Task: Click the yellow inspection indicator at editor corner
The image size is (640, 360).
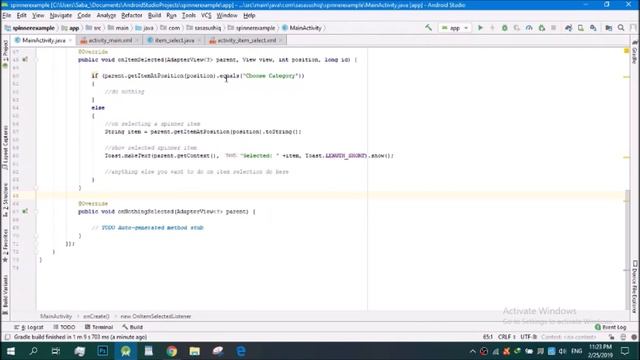Action: click(626, 51)
